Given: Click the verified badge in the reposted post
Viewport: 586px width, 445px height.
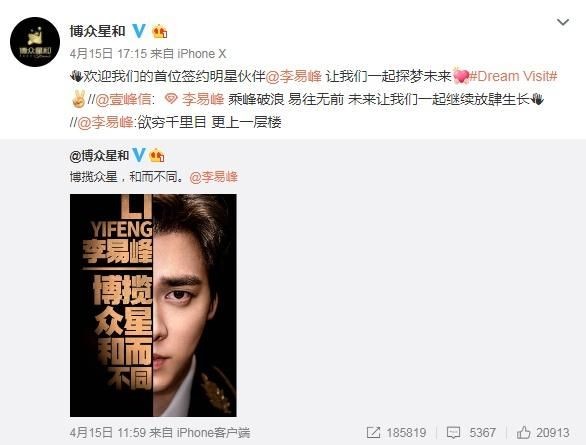Looking at the screenshot, I should 139,155.
